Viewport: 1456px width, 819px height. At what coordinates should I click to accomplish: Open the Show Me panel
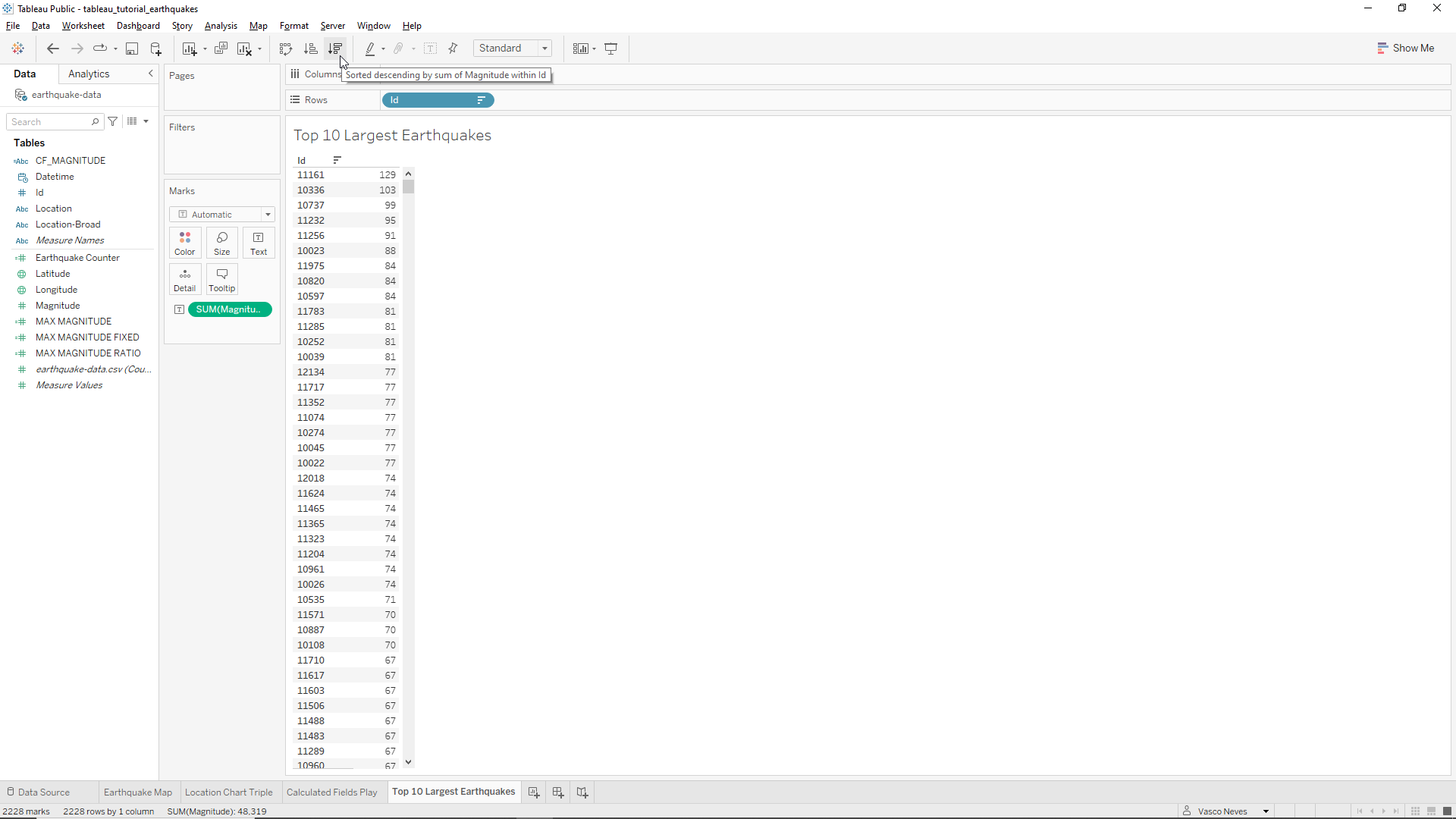(x=1405, y=48)
